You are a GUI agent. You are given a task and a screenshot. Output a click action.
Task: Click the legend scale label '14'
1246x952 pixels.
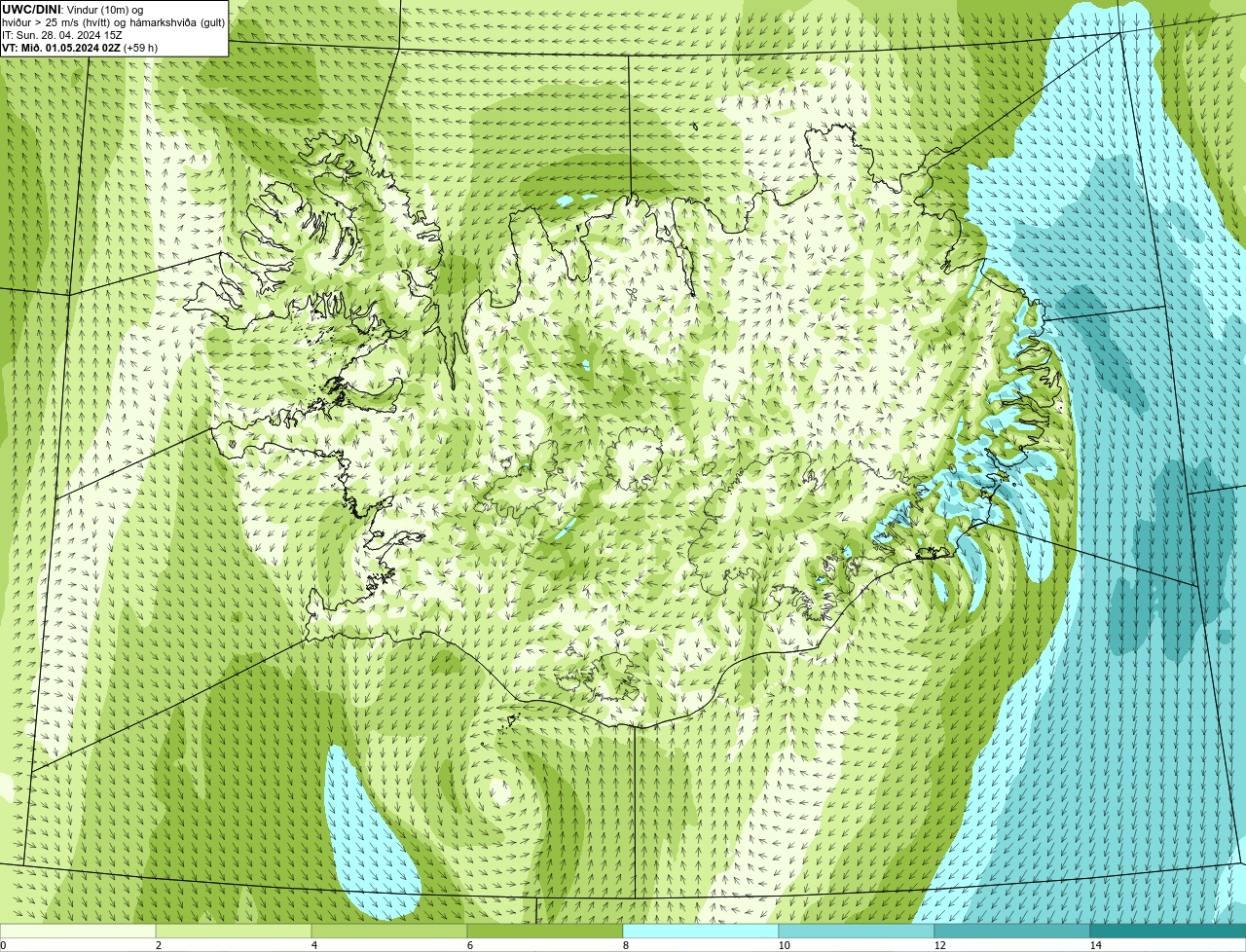(x=1095, y=945)
